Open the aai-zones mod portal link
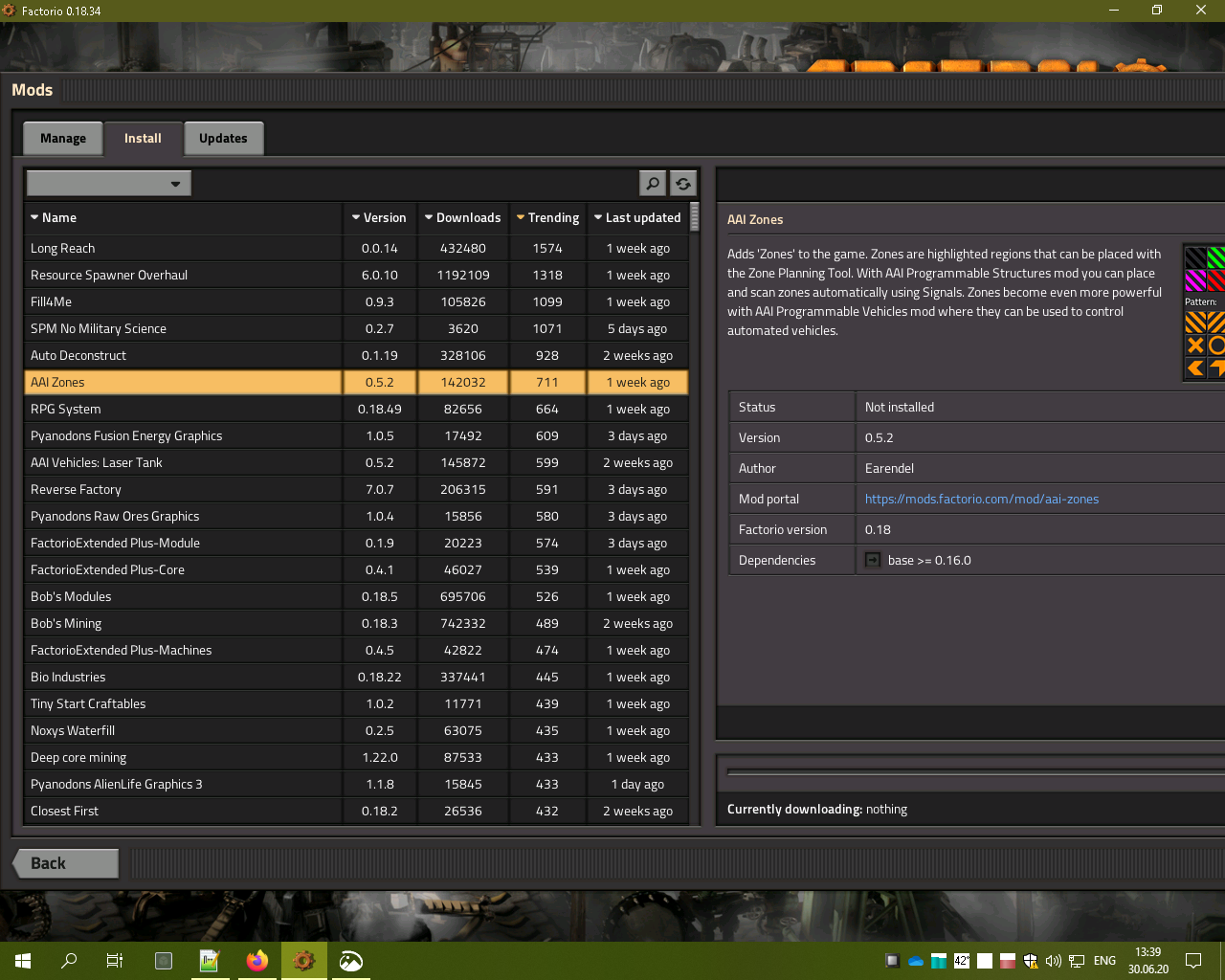The image size is (1225, 980). 982,499
